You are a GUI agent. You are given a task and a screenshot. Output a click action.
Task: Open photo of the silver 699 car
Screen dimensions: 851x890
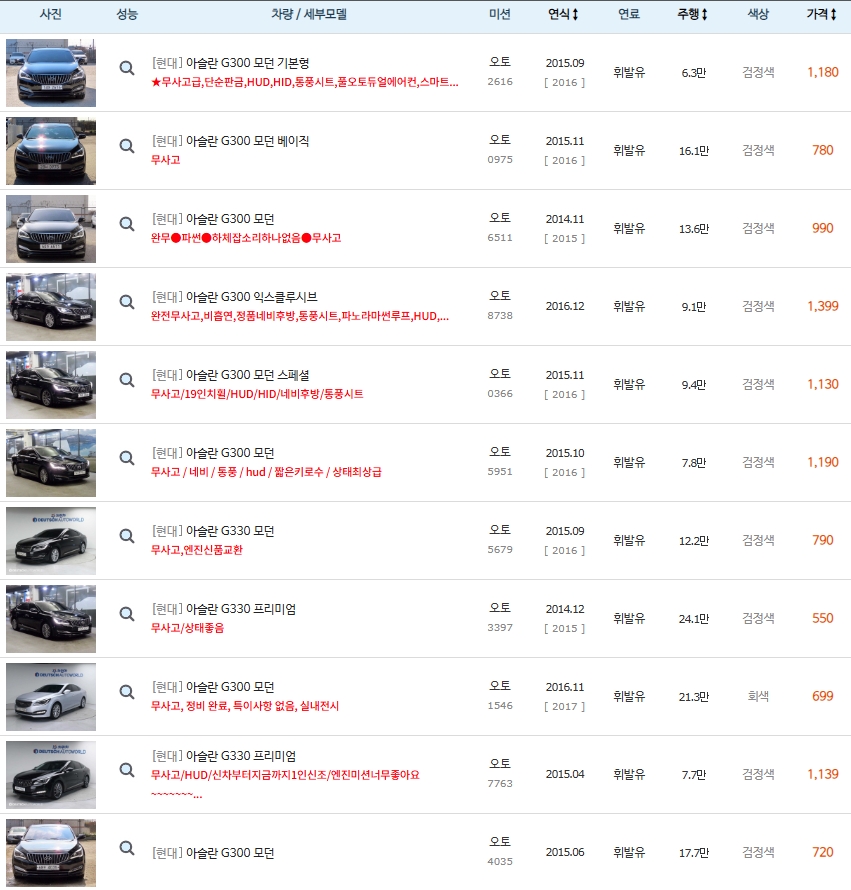(51, 697)
